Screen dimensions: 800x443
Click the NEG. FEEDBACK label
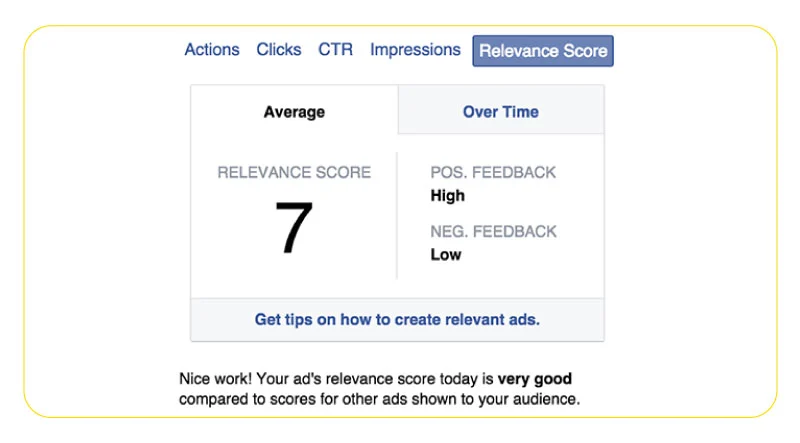(x=493, y=232)
